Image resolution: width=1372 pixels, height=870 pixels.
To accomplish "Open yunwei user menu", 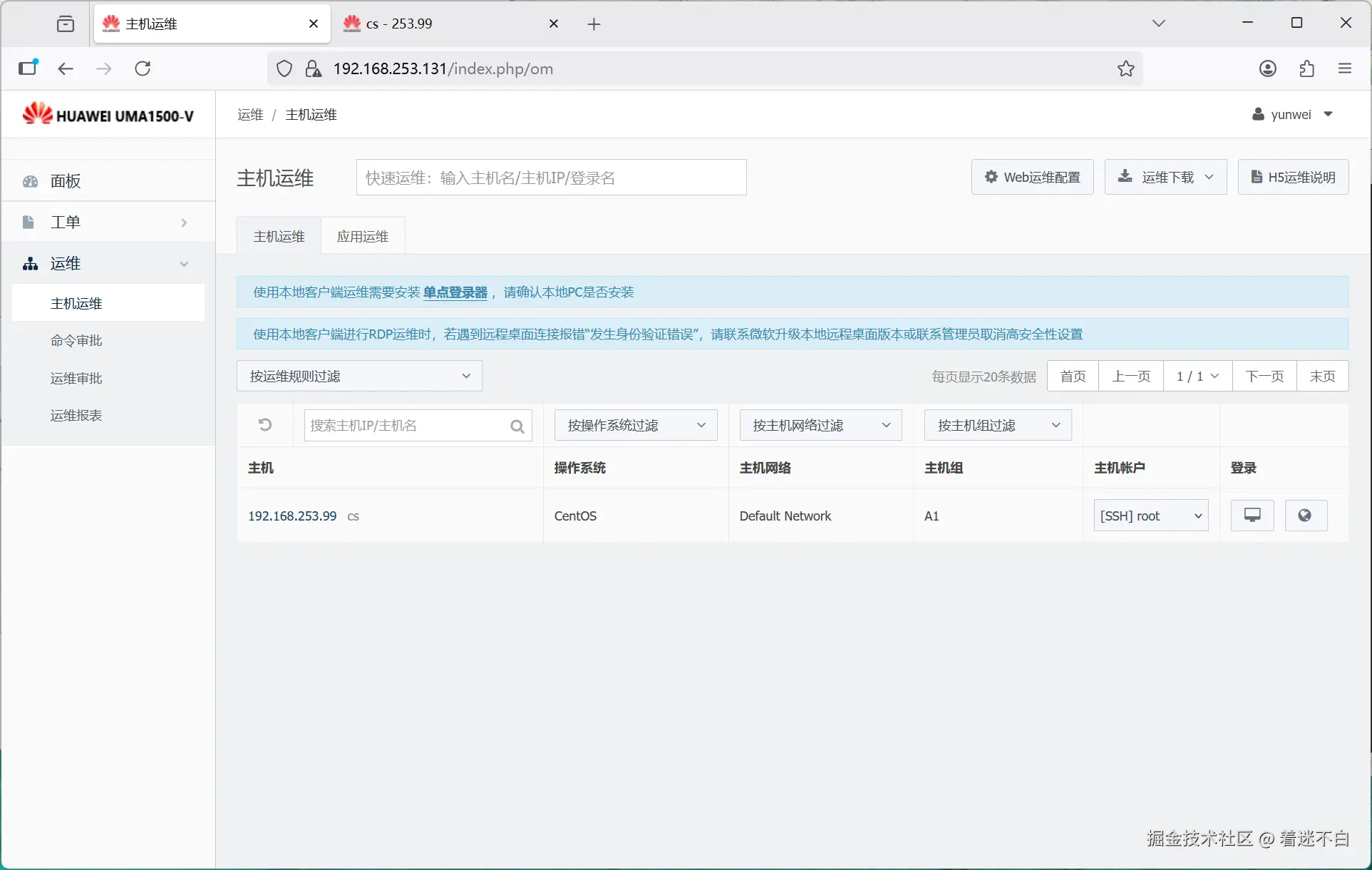I will [1291, 115].
